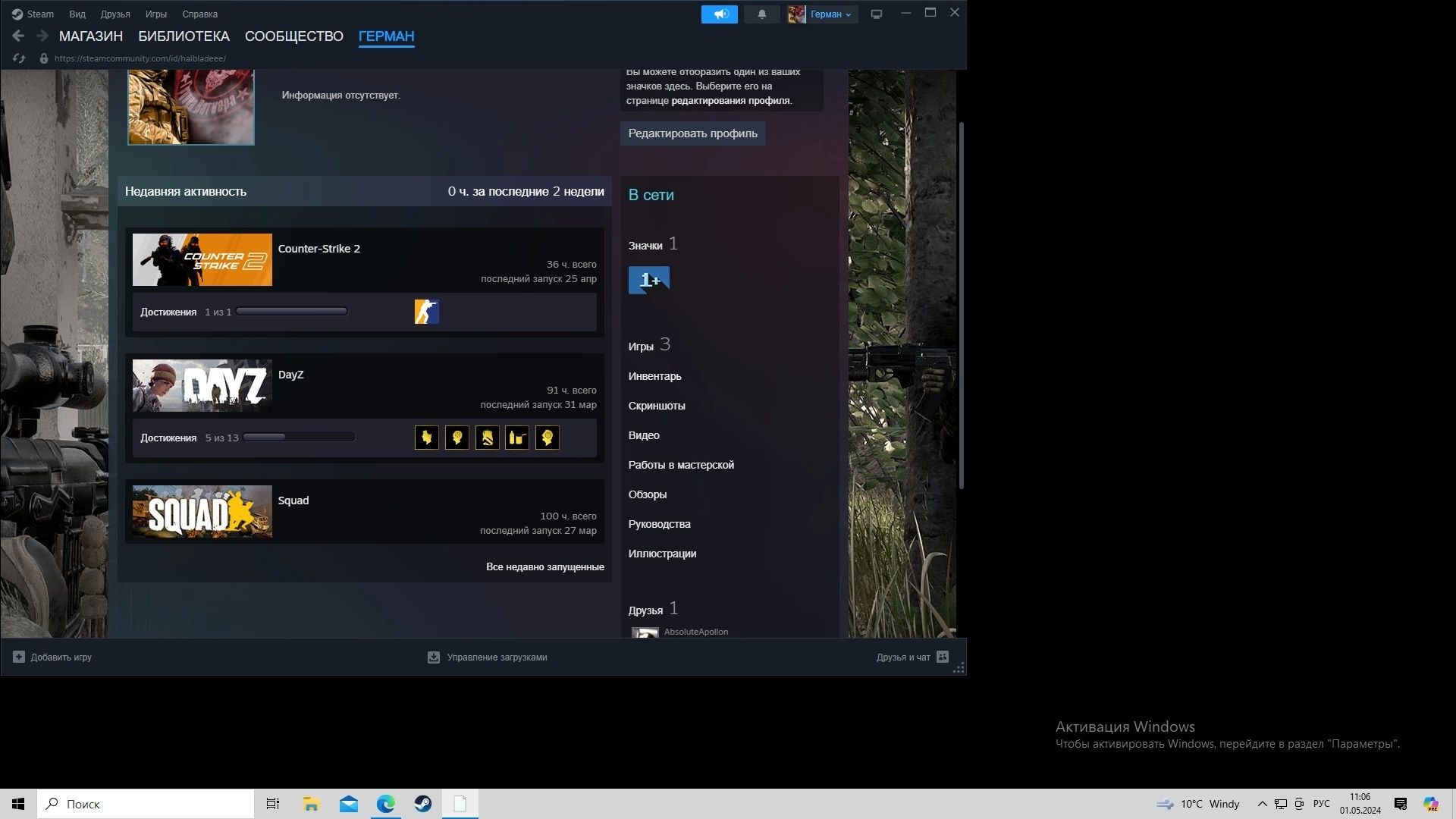This screenshot has width=1456, height=819.
Task: Click the Steam notification bell icon
Action: 762,13
